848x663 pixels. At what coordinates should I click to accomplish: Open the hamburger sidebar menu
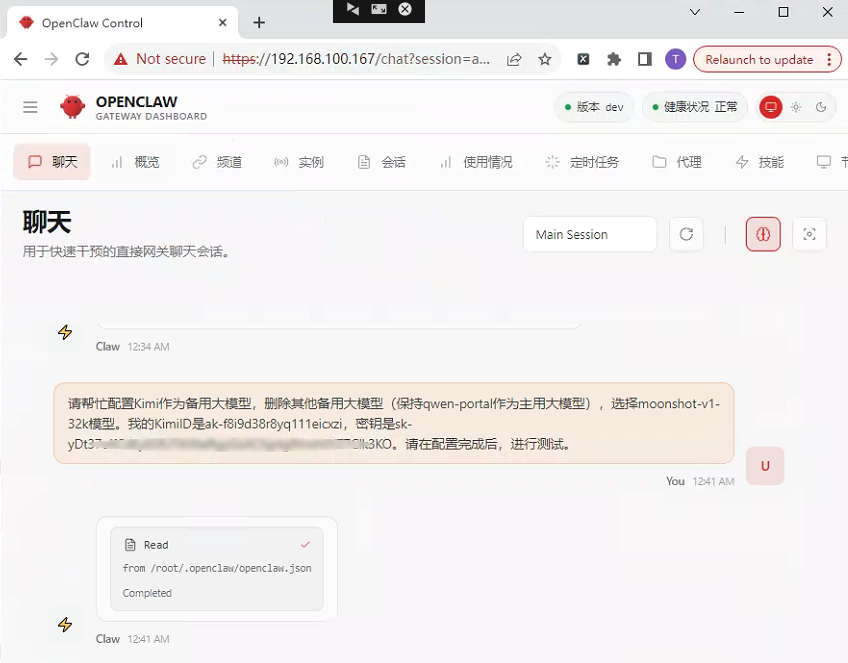click(x=30, y=107)
